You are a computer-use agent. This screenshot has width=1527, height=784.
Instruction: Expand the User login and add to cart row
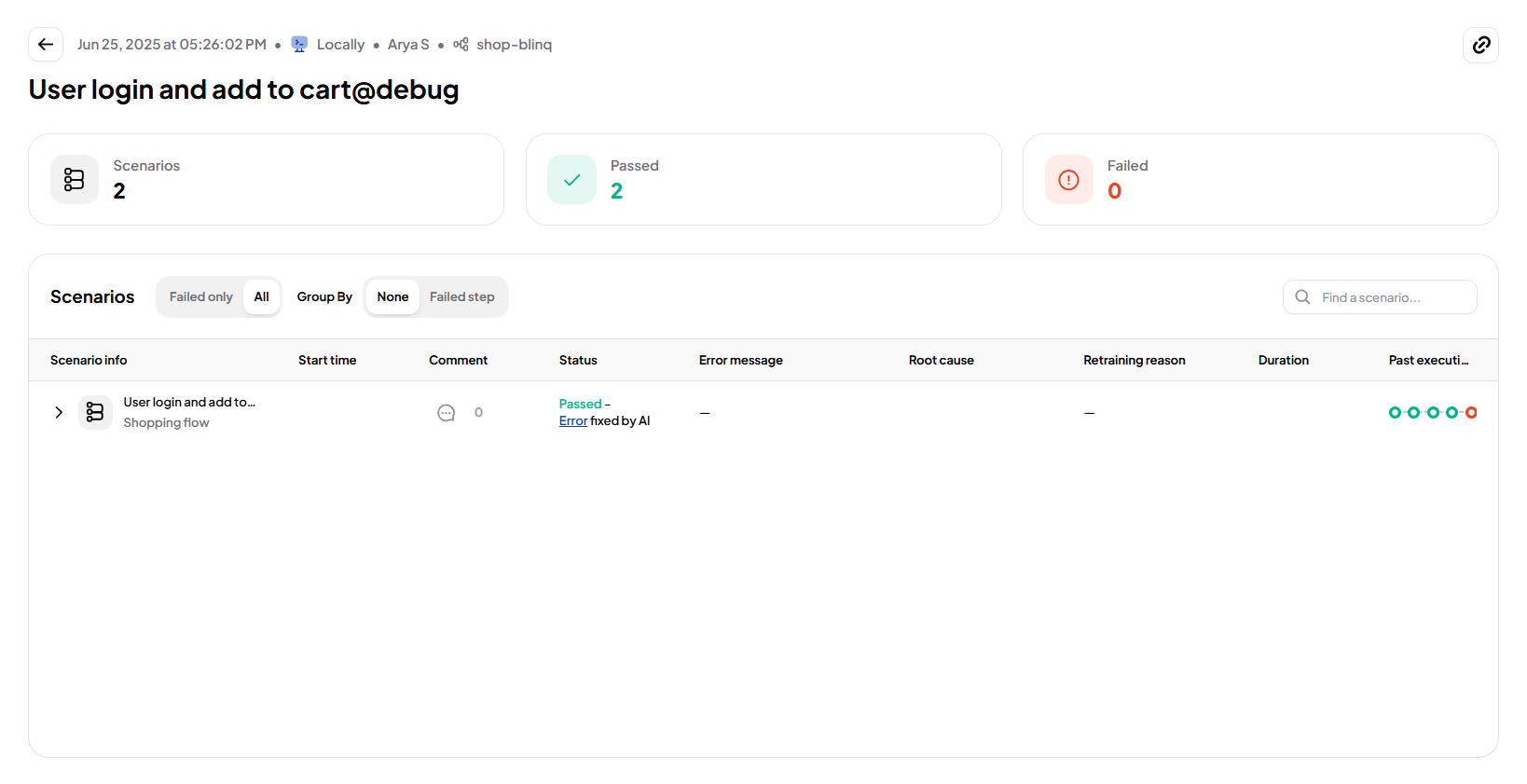59,412
